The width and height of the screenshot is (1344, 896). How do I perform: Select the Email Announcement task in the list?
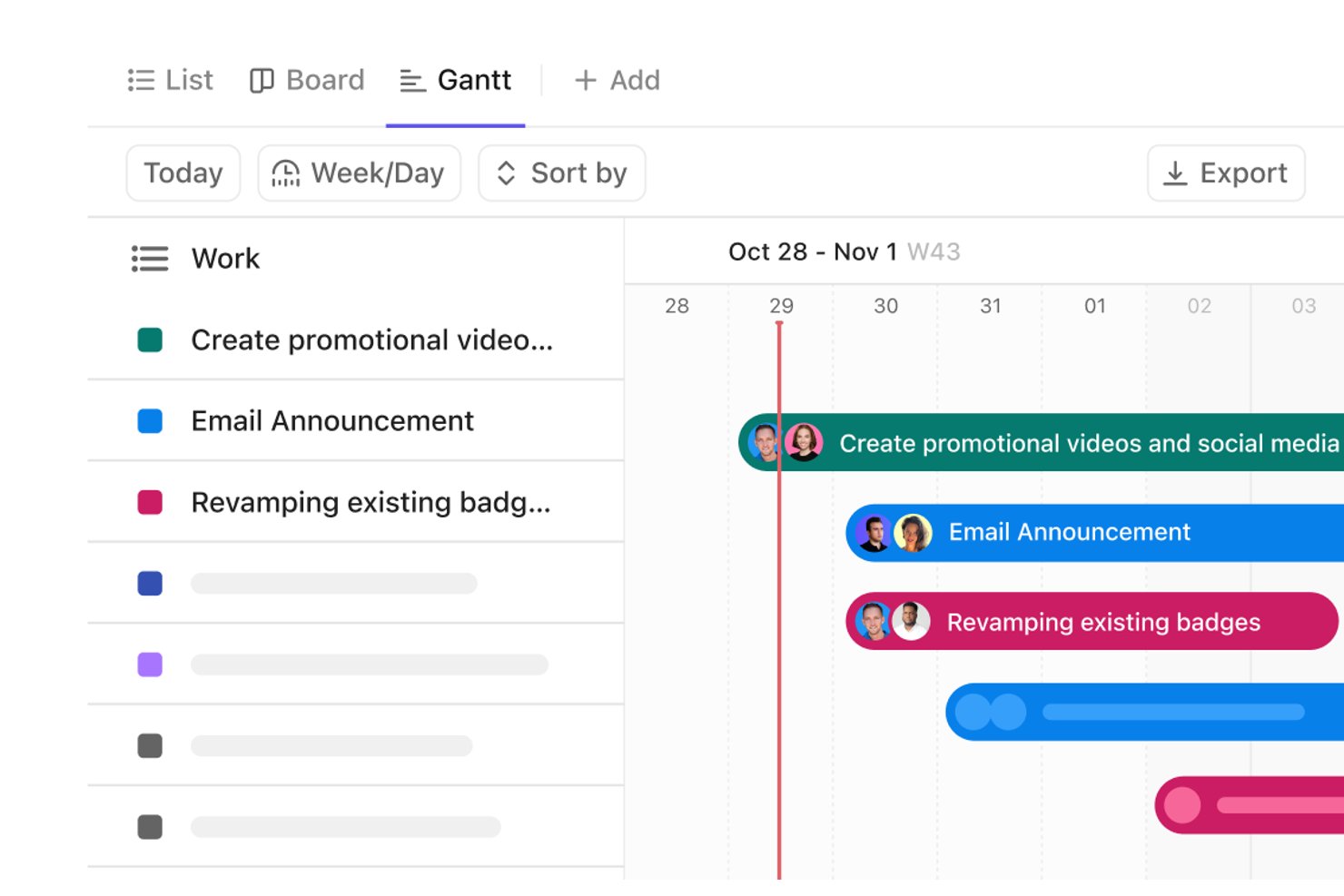pyautogui.click(x=356, y=421)
